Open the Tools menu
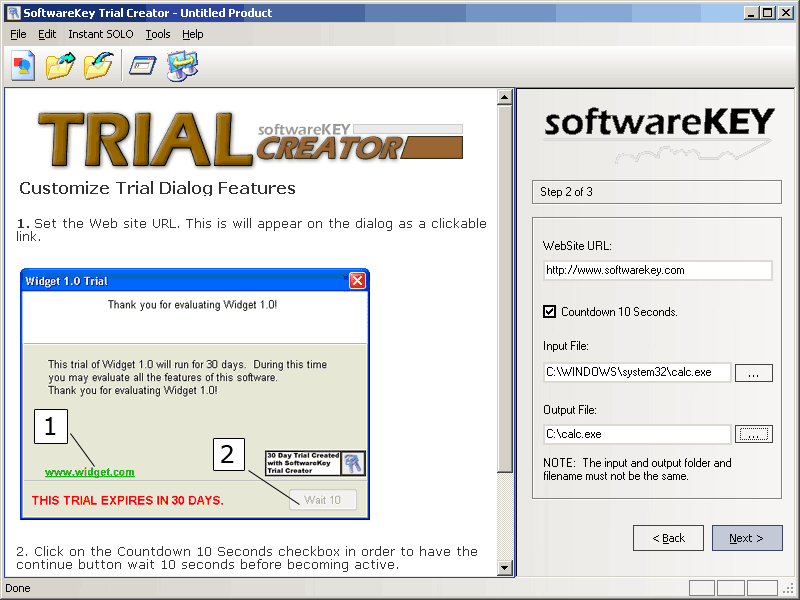The height and width of the screenshot is (600, 800). tap(158, 34)
